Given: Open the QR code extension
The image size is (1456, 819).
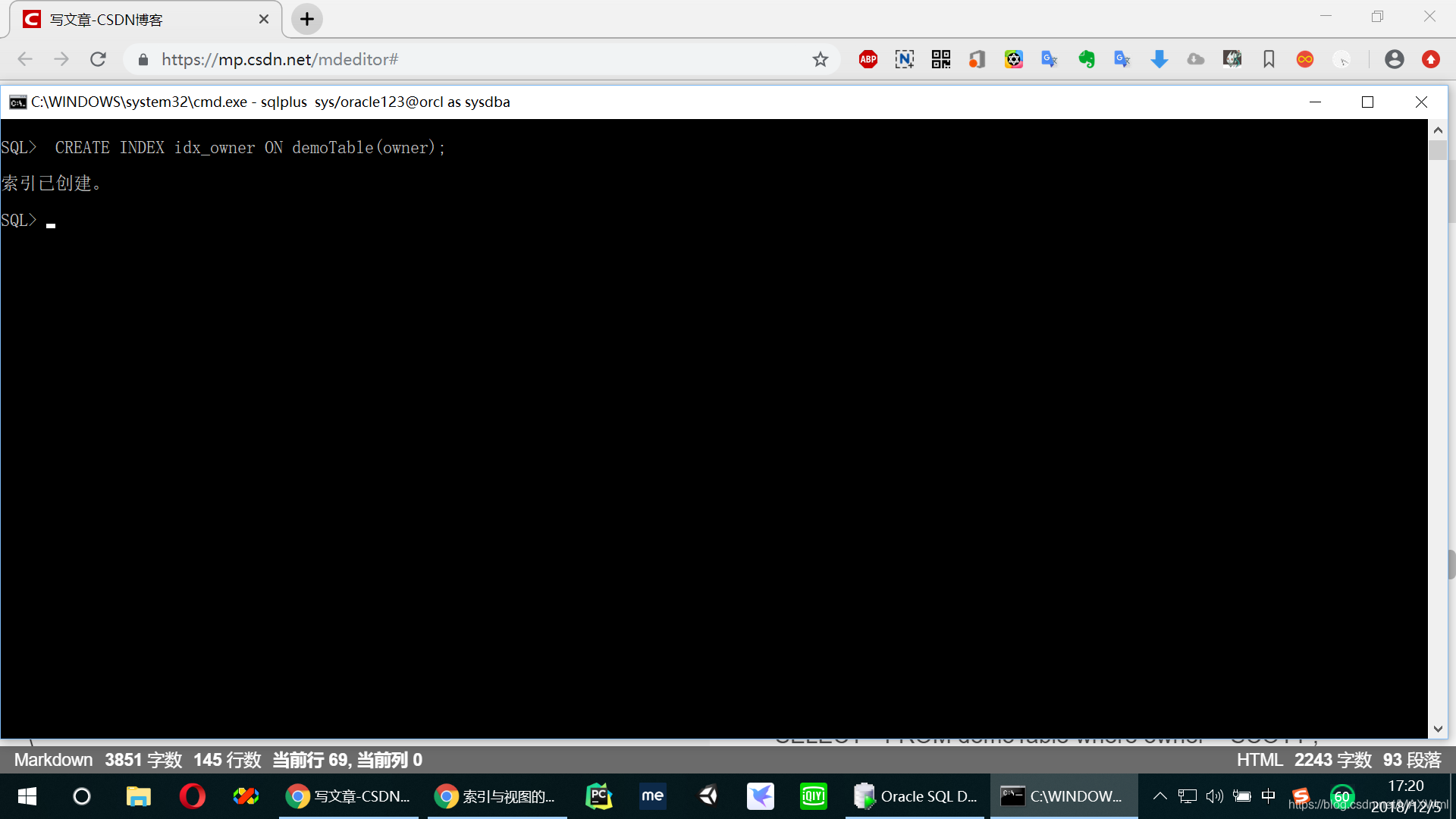Looking at the screenshot, I should [941, 59].
